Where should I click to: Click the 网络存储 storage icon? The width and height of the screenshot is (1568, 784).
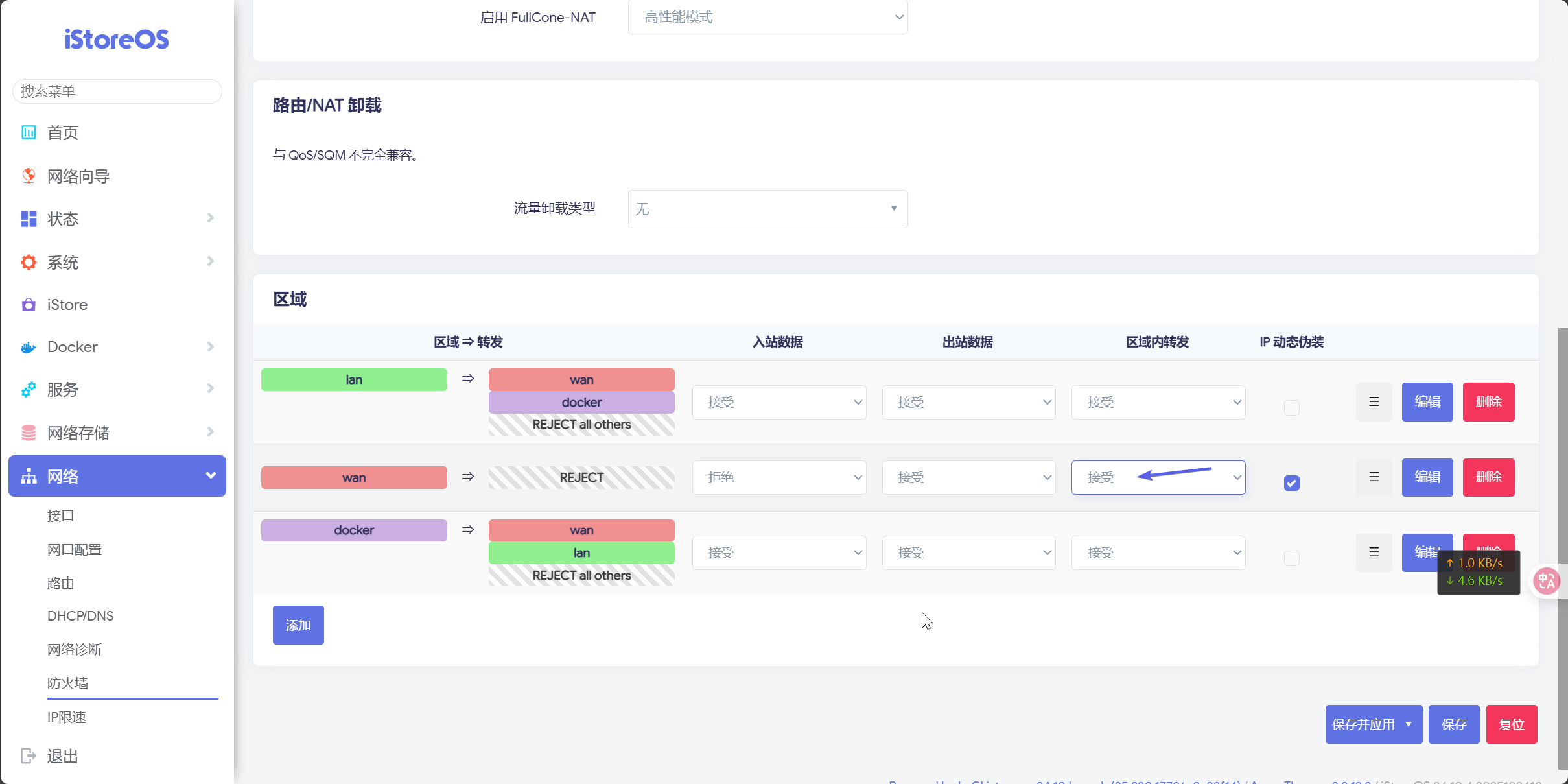28,432
